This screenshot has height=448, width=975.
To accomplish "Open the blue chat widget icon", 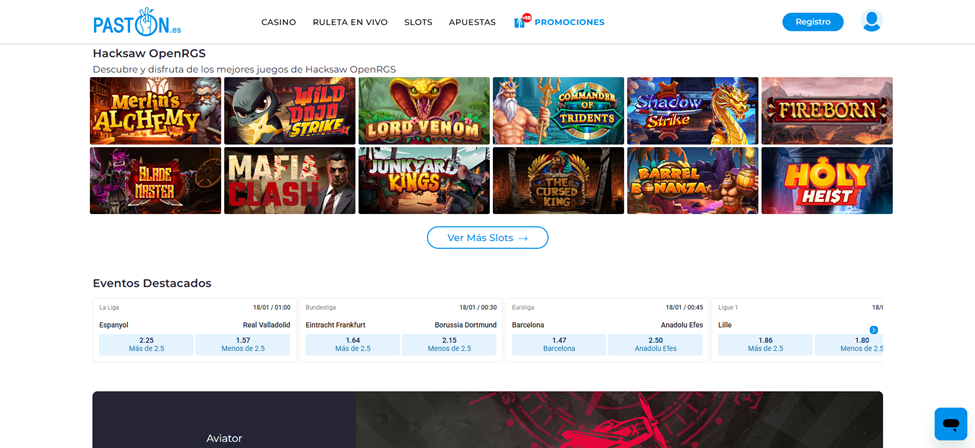I will tap(950, 423).
